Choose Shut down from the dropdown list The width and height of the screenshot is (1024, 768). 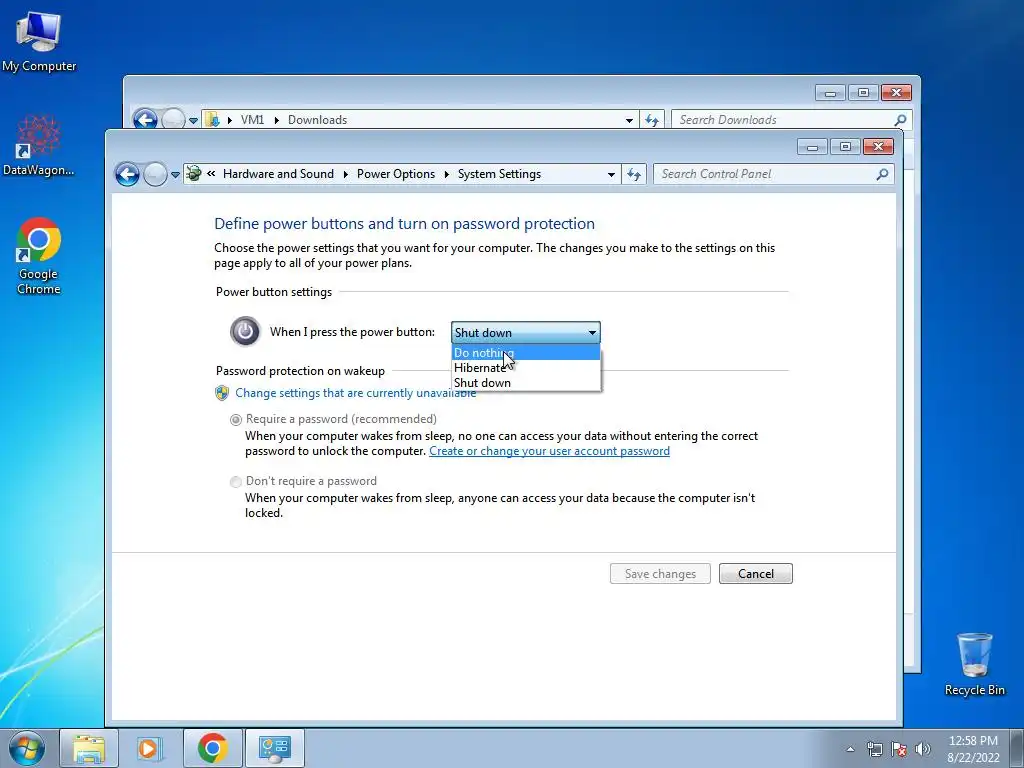click(x=526, y=383)
